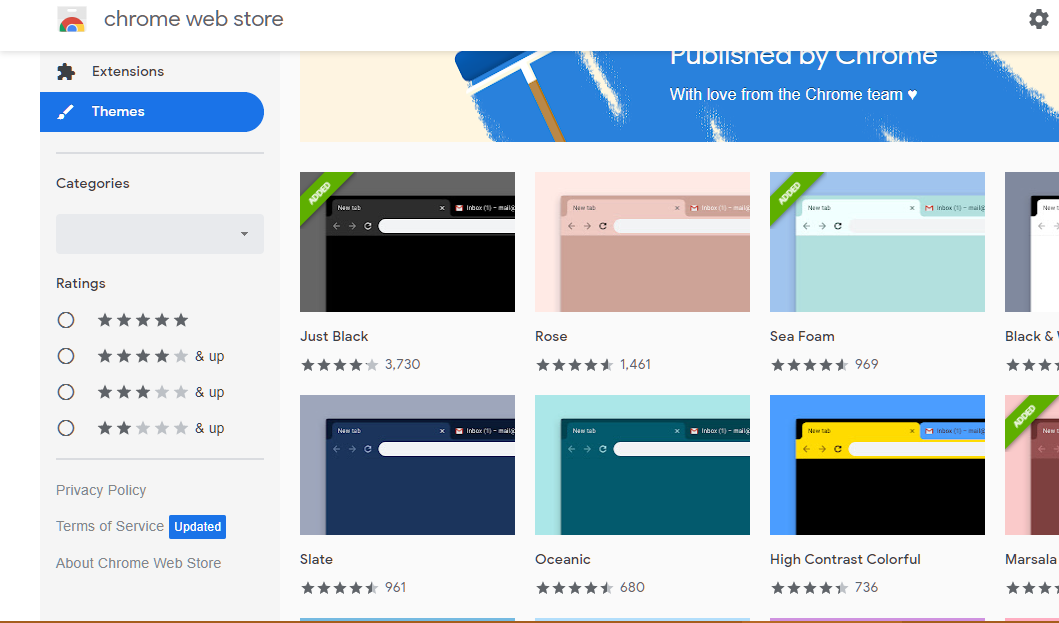Open the Terms of Service link
The image size is (1059, 623).
[x=110, y=526]
